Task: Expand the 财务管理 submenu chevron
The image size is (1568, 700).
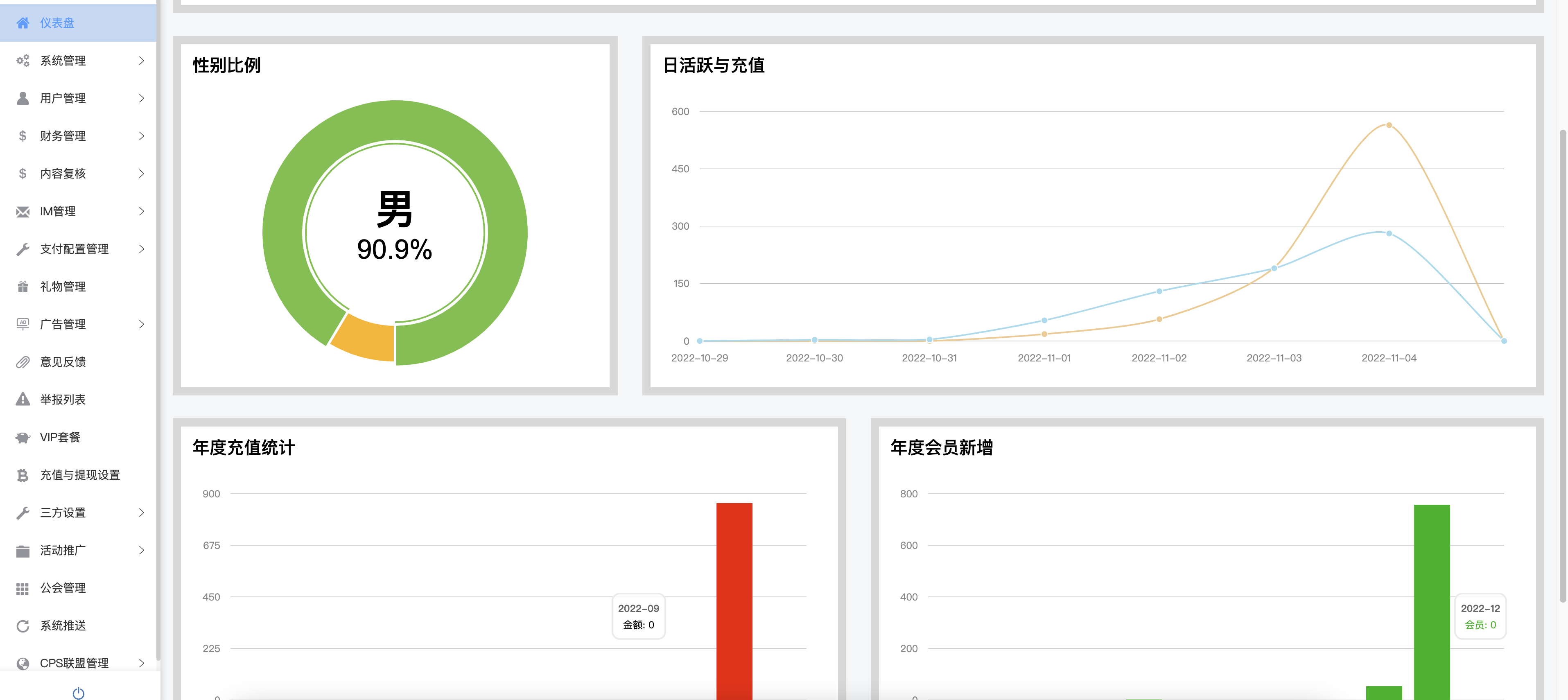Action: coord(141,136)
